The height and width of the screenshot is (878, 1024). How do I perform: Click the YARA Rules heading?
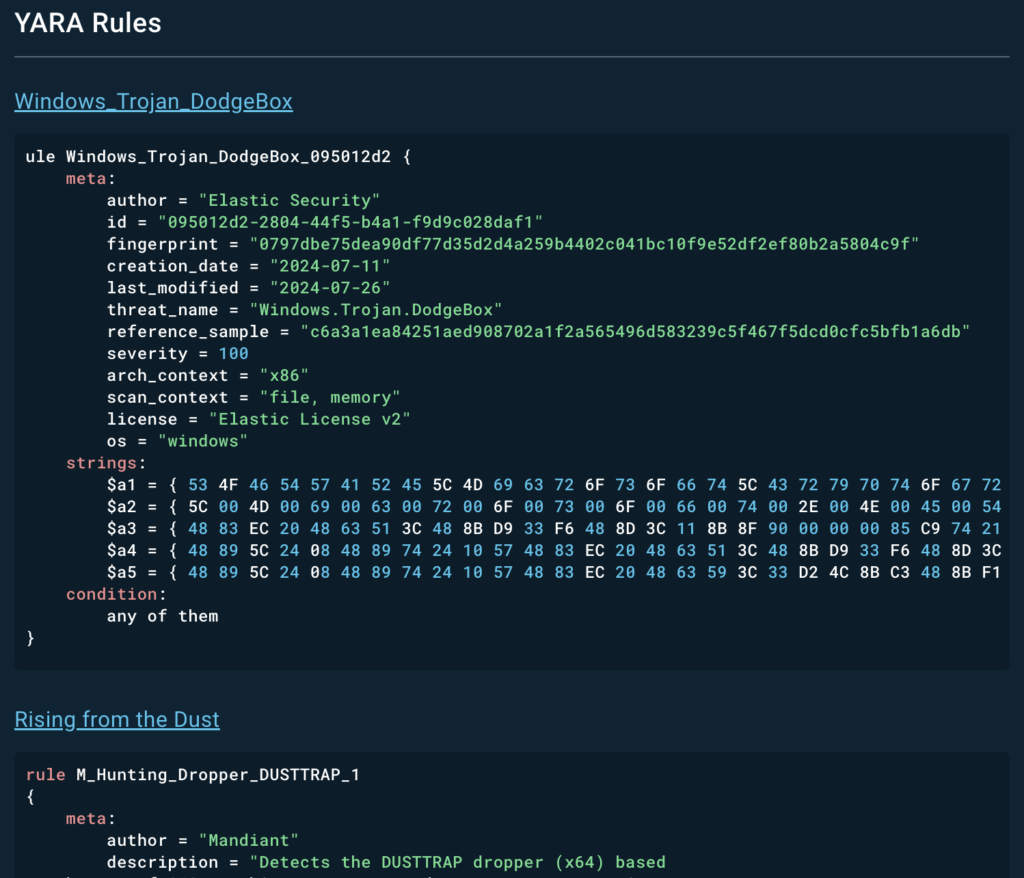point(88,23)
